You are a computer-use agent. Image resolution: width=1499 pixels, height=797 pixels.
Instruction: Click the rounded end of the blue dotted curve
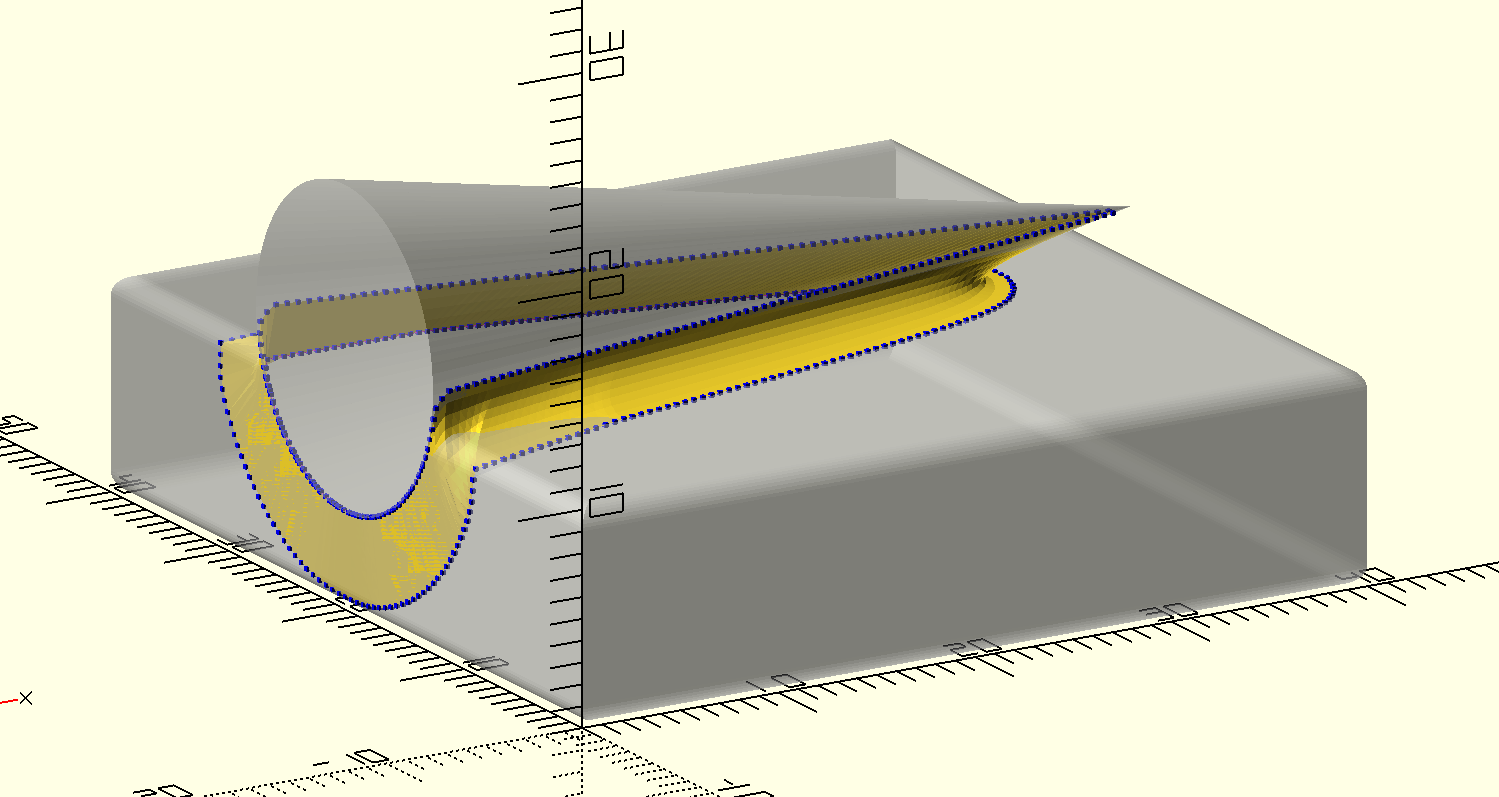click(1011, 287)
